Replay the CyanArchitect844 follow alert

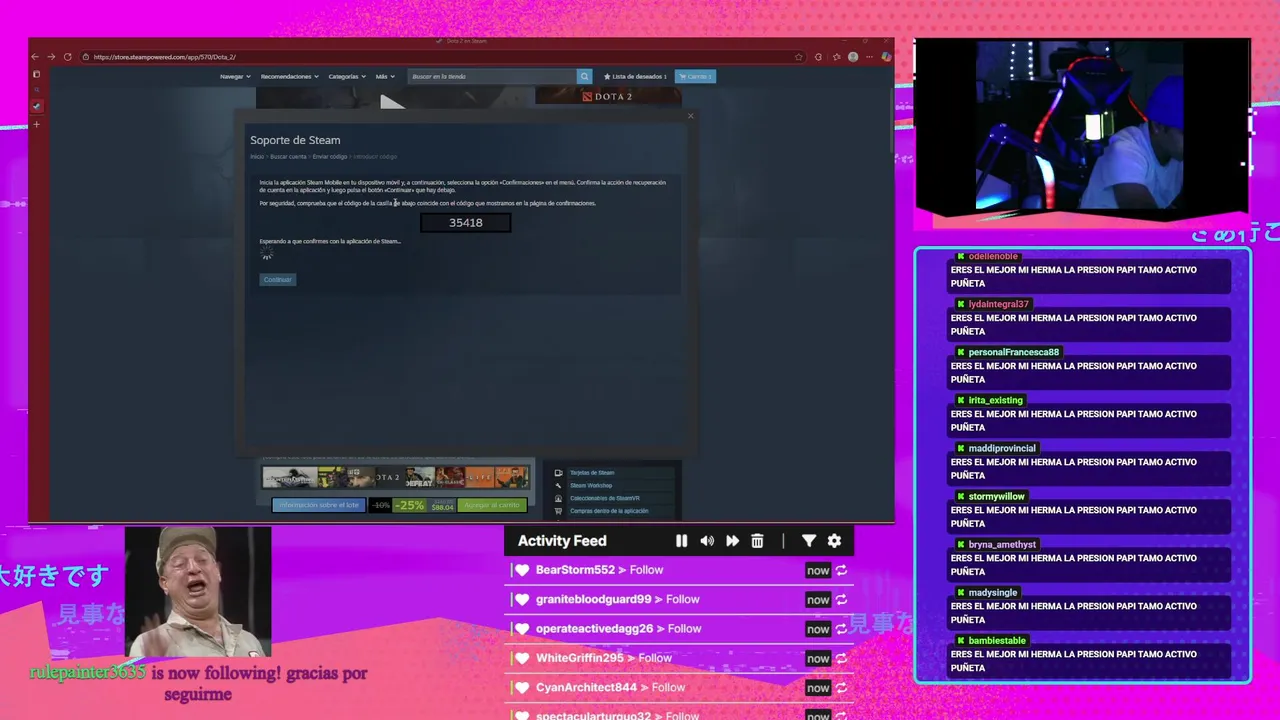(841, 688)
